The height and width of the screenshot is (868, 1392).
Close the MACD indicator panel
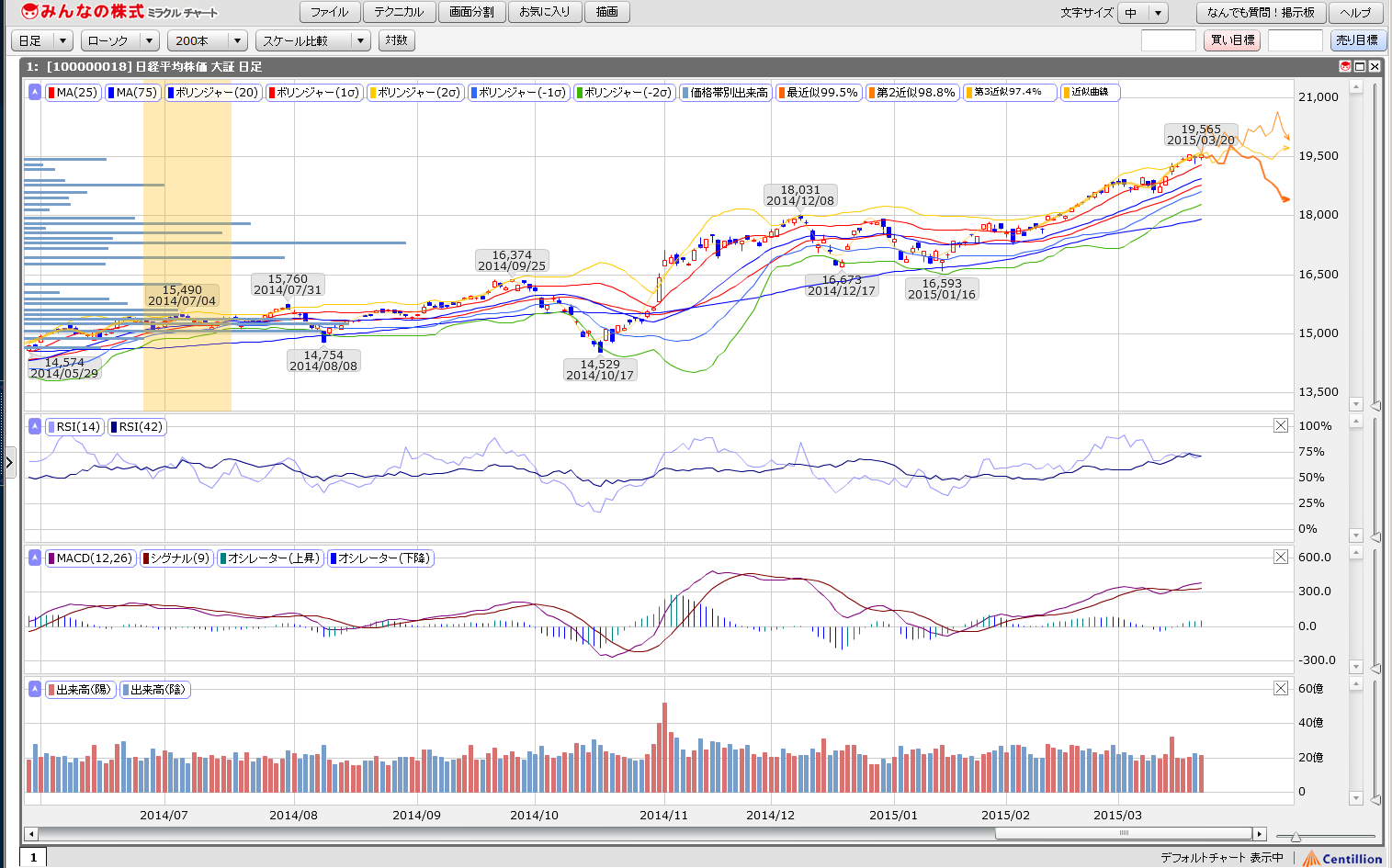pos(1281,557)
